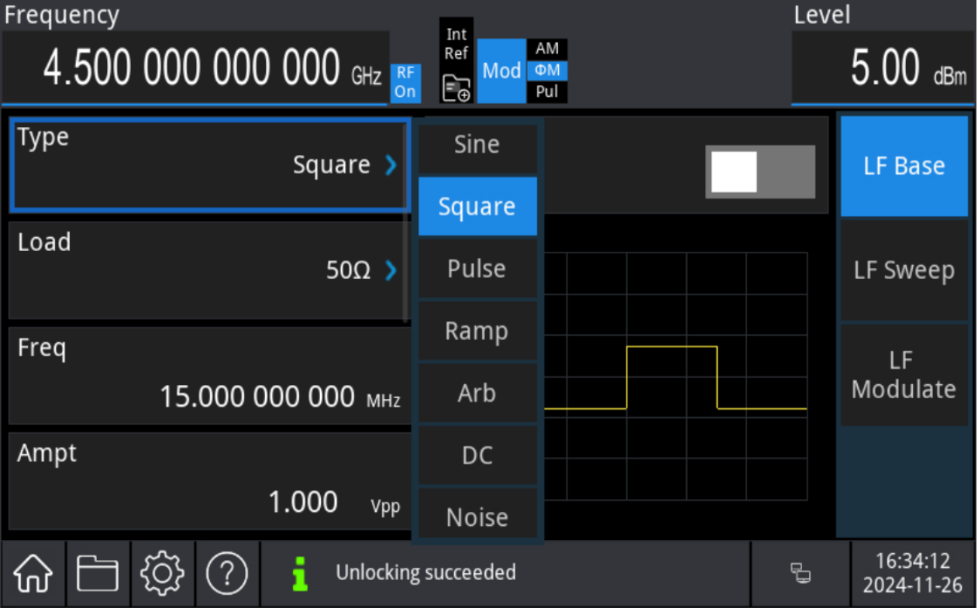This screenshot has height=608, width=978.
Task: Select Ramp from the waveform list
Action: click(x=477, y=330)
